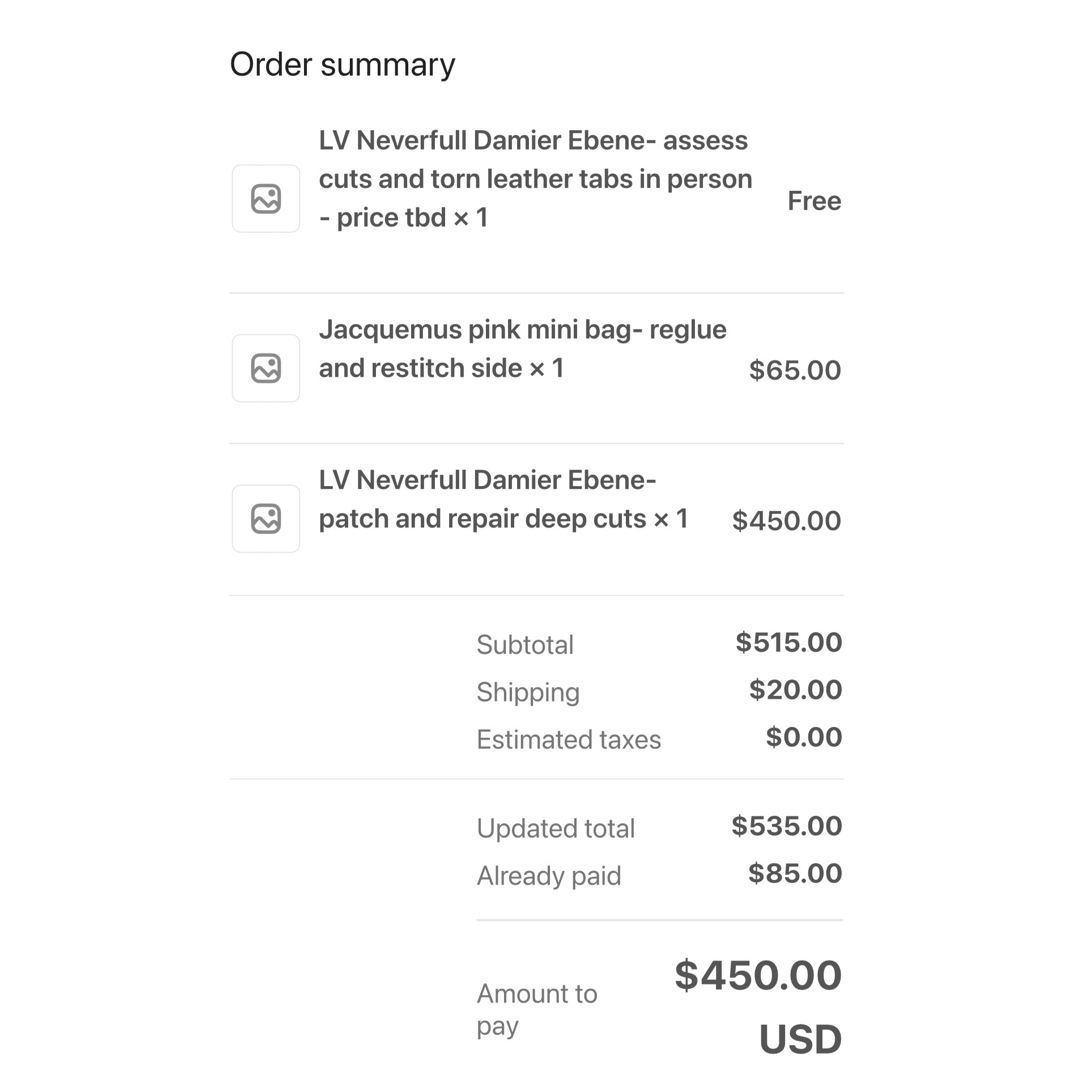Click LV Neverfull patch and repair title
This screenshot has height=1080, width=1080.
click(x=503, y=500)
